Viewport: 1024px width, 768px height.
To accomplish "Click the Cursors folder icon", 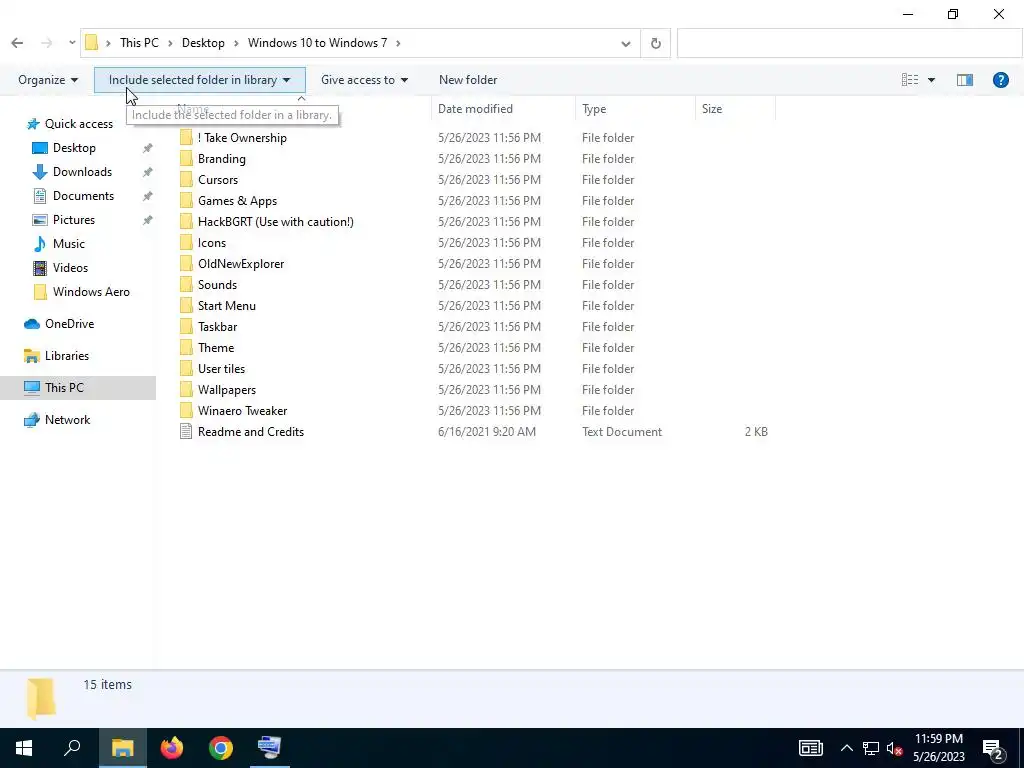I will tap(186, 180).
